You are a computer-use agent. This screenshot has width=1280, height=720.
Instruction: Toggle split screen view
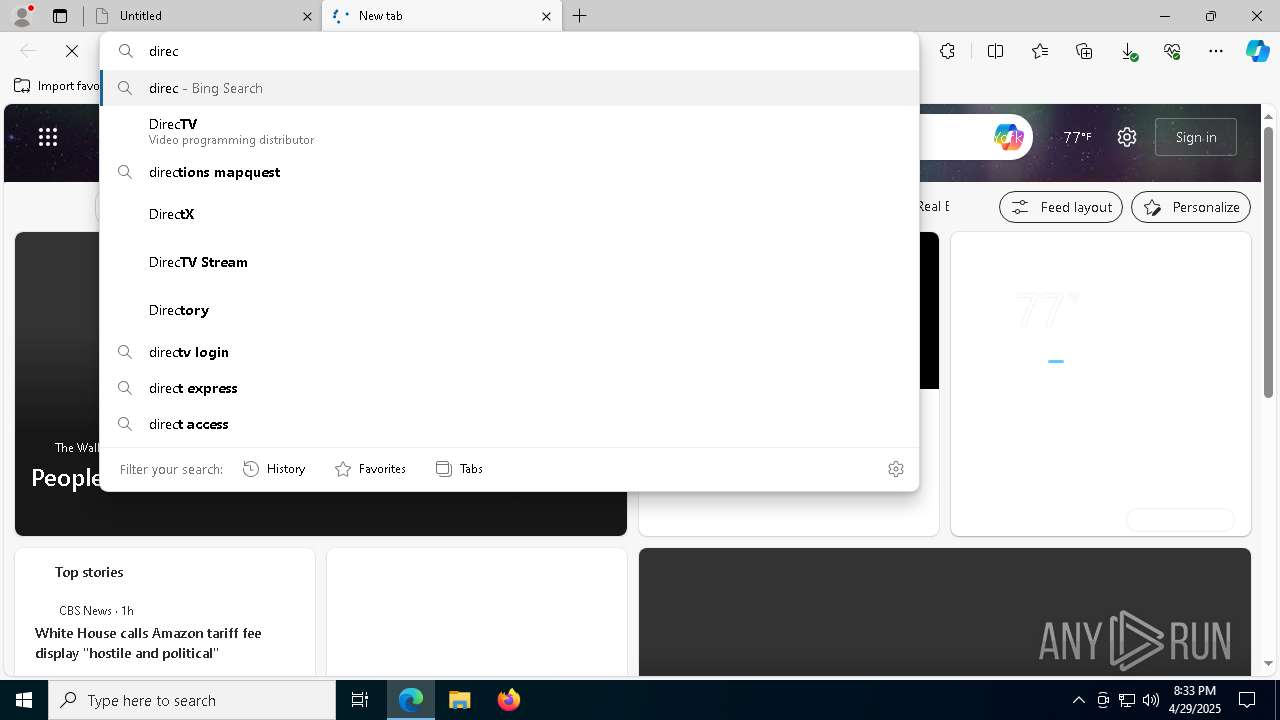[x=995, y=51]
